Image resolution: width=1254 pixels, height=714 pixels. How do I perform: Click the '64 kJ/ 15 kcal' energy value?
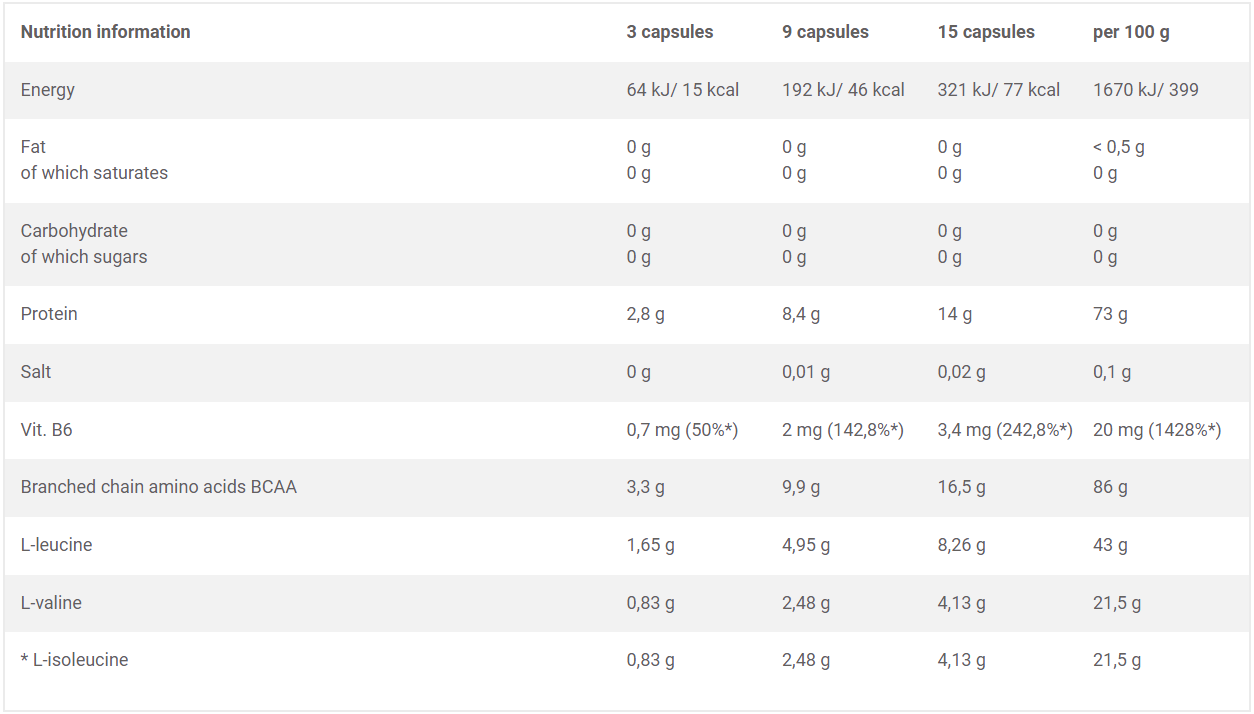[683, 90]
